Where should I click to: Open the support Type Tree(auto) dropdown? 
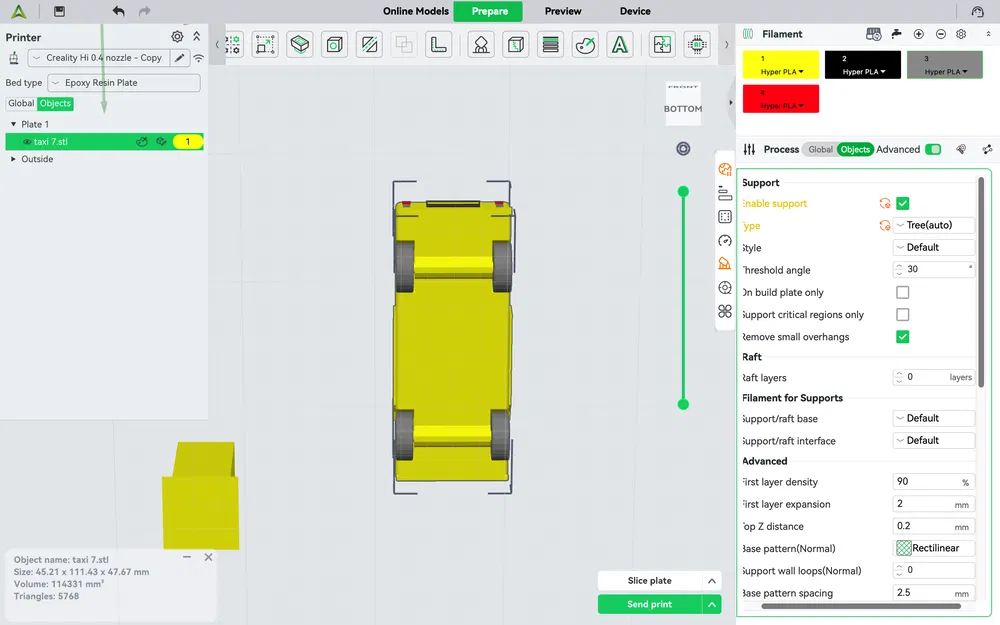[934, 225]
